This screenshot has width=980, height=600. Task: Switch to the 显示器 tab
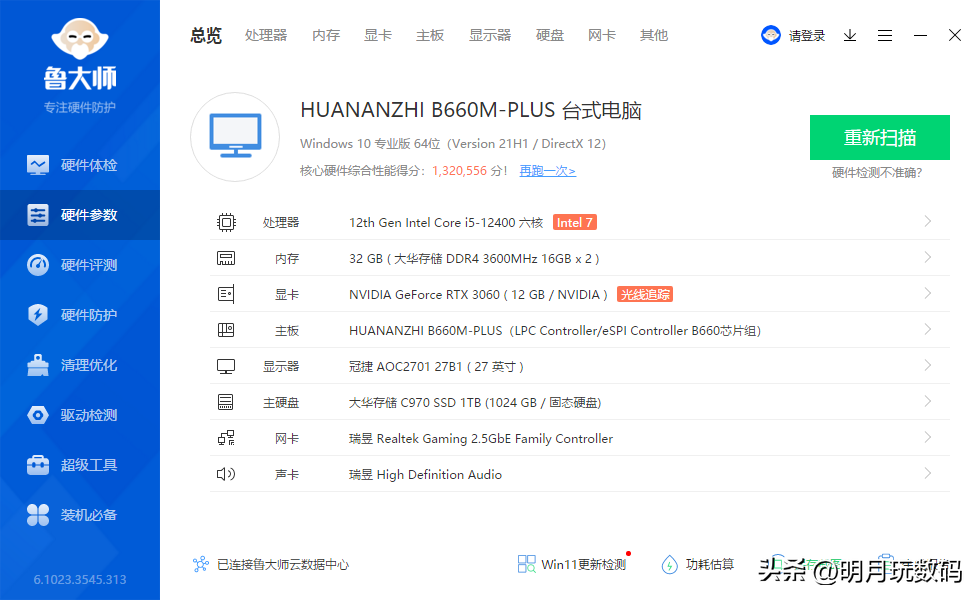tap(490, 36)
